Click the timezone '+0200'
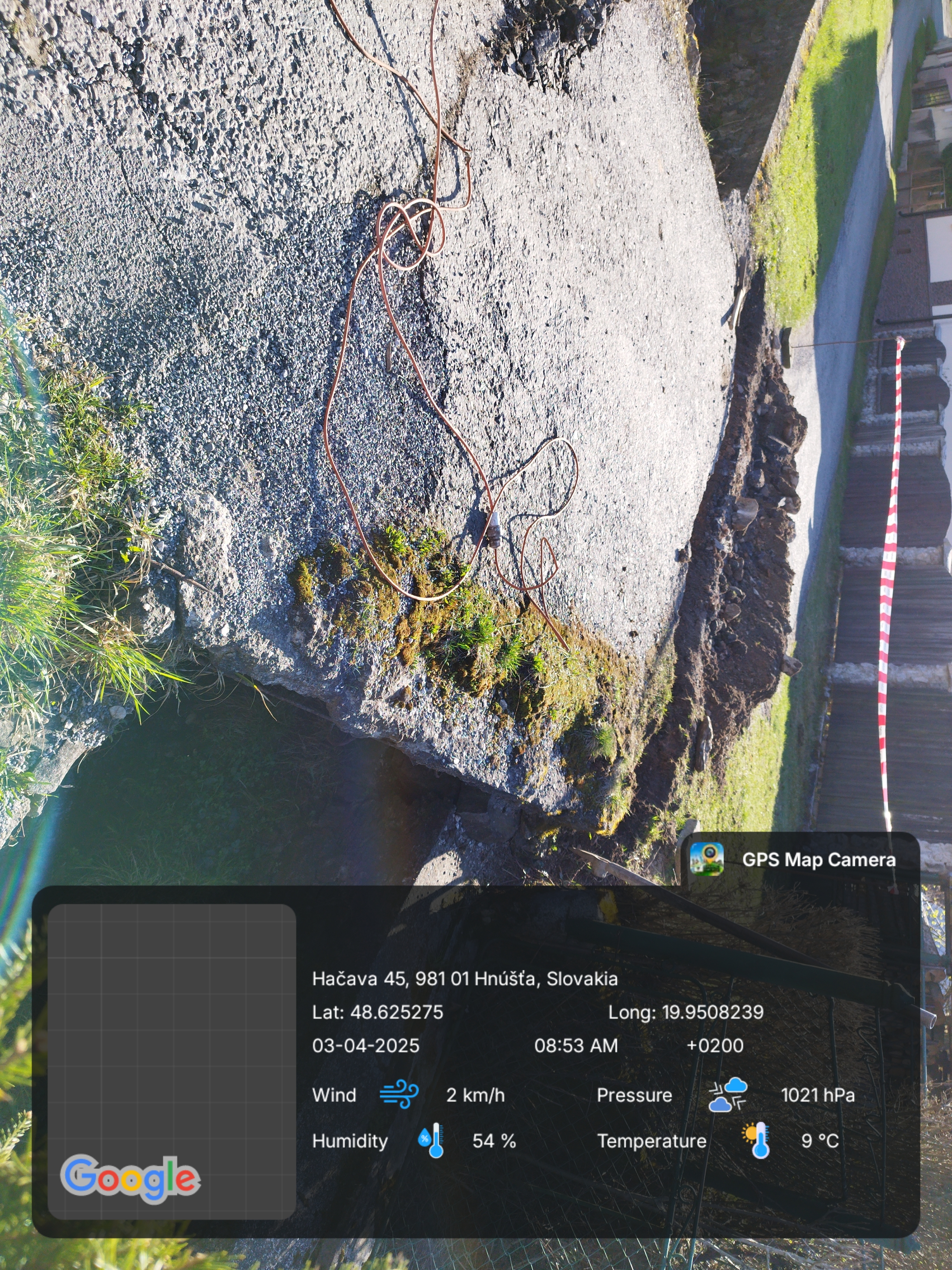 pyautogui.click(x=715, y=1045)
